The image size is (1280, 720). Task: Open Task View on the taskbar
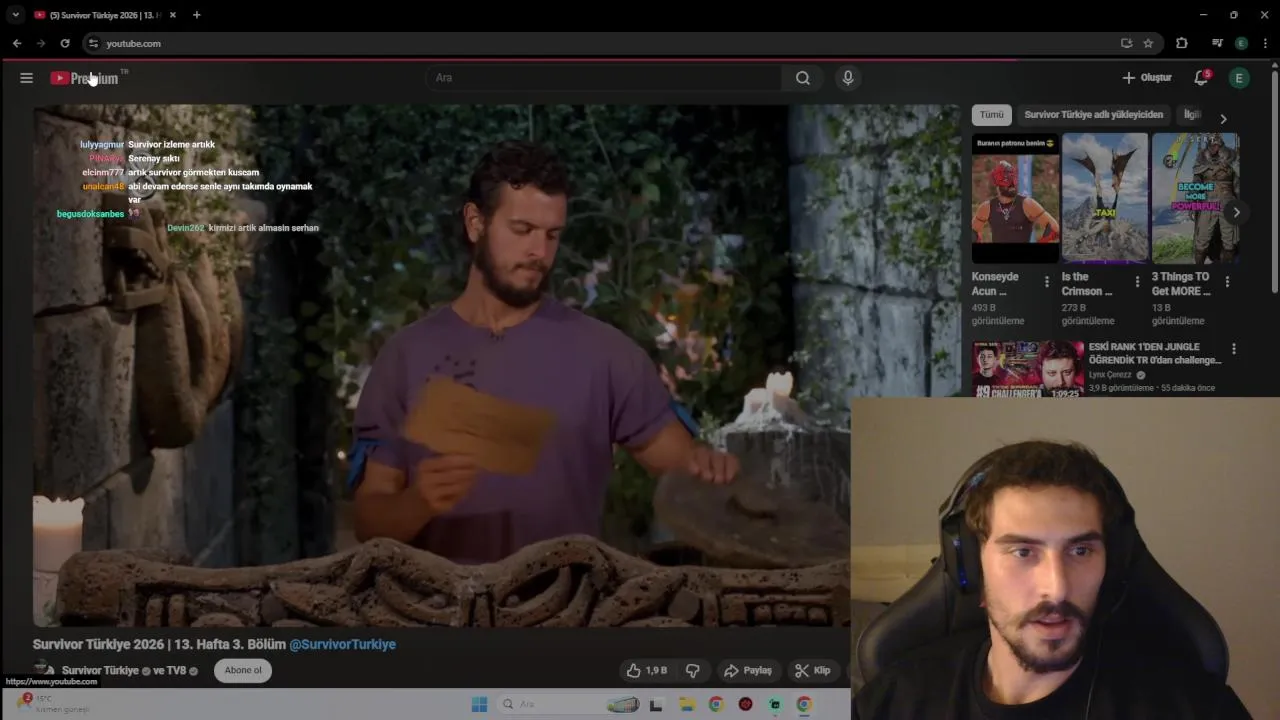[x=656, y=704]
